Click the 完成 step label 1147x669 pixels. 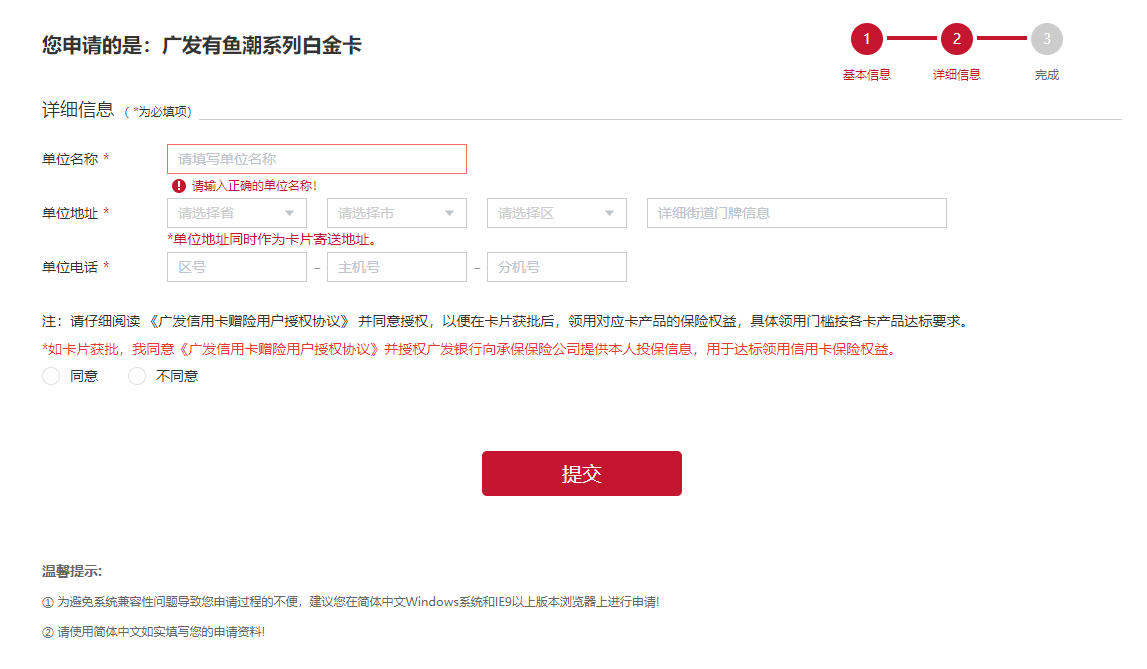click(1047, 75)
